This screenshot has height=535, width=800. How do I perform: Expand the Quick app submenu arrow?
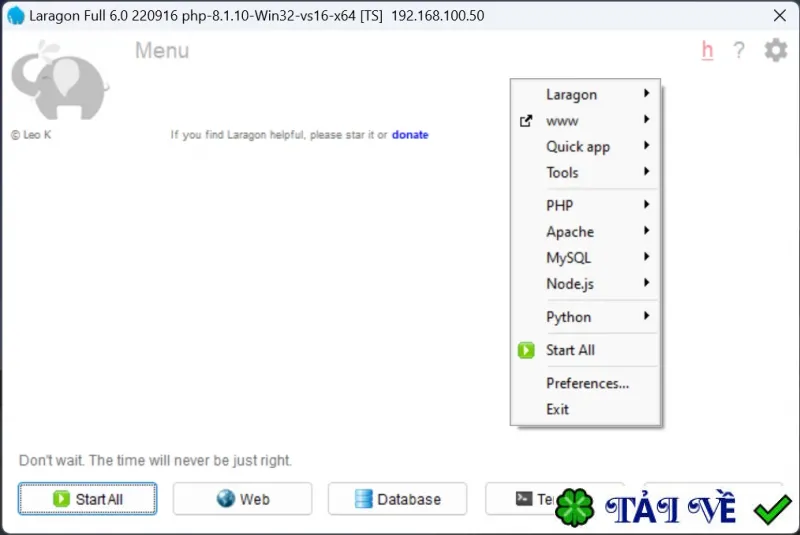[646, 145]
